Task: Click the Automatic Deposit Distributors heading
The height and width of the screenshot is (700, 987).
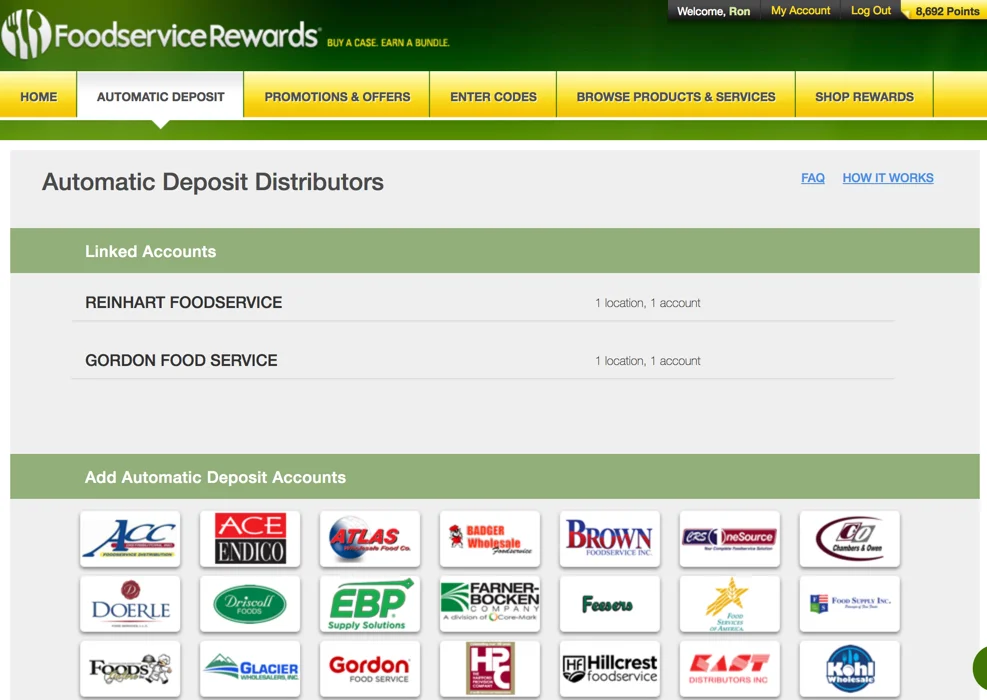Action: pyautogui.click(x=213, y=182)
